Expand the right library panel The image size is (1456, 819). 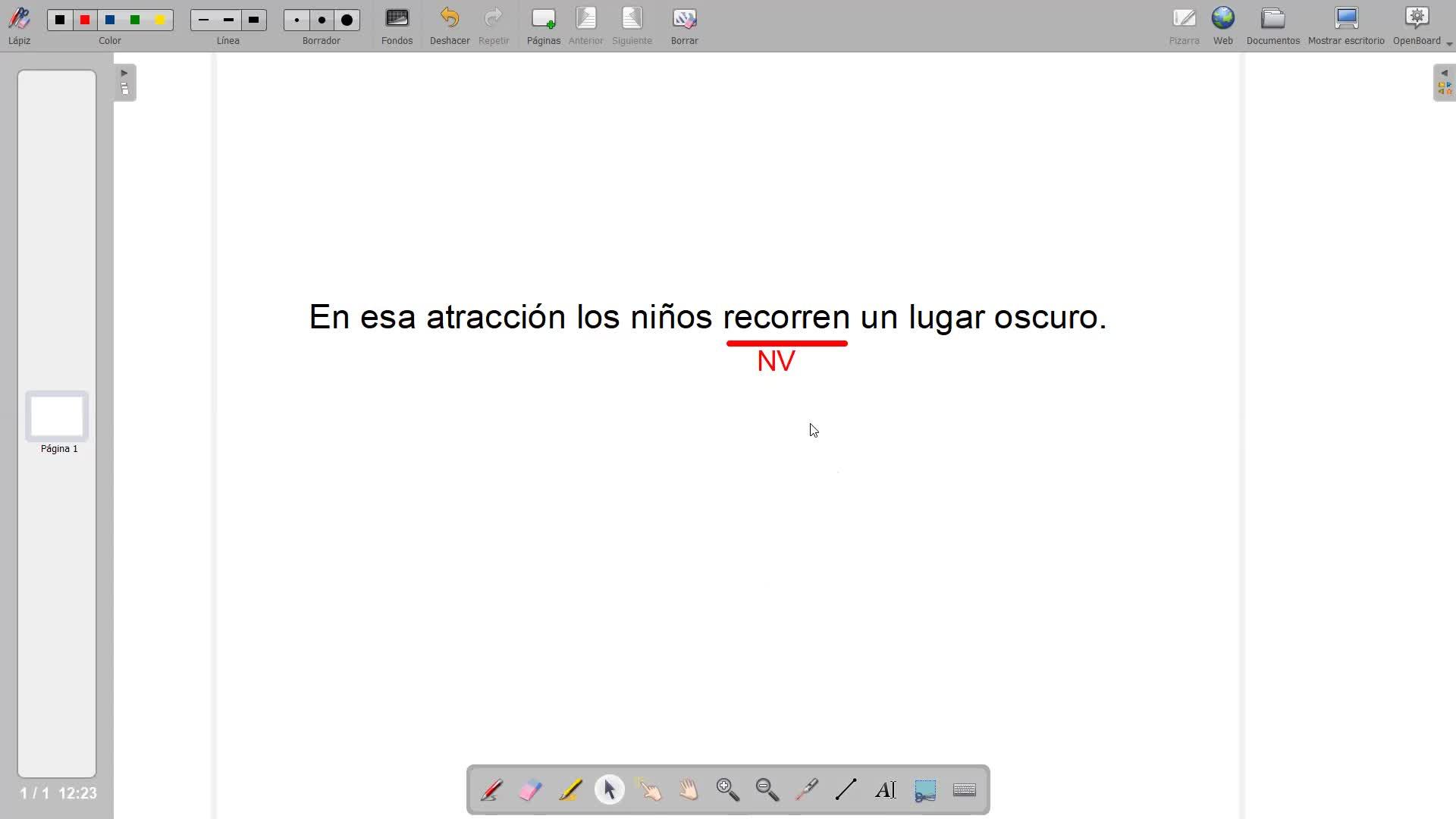point(1444,82)
